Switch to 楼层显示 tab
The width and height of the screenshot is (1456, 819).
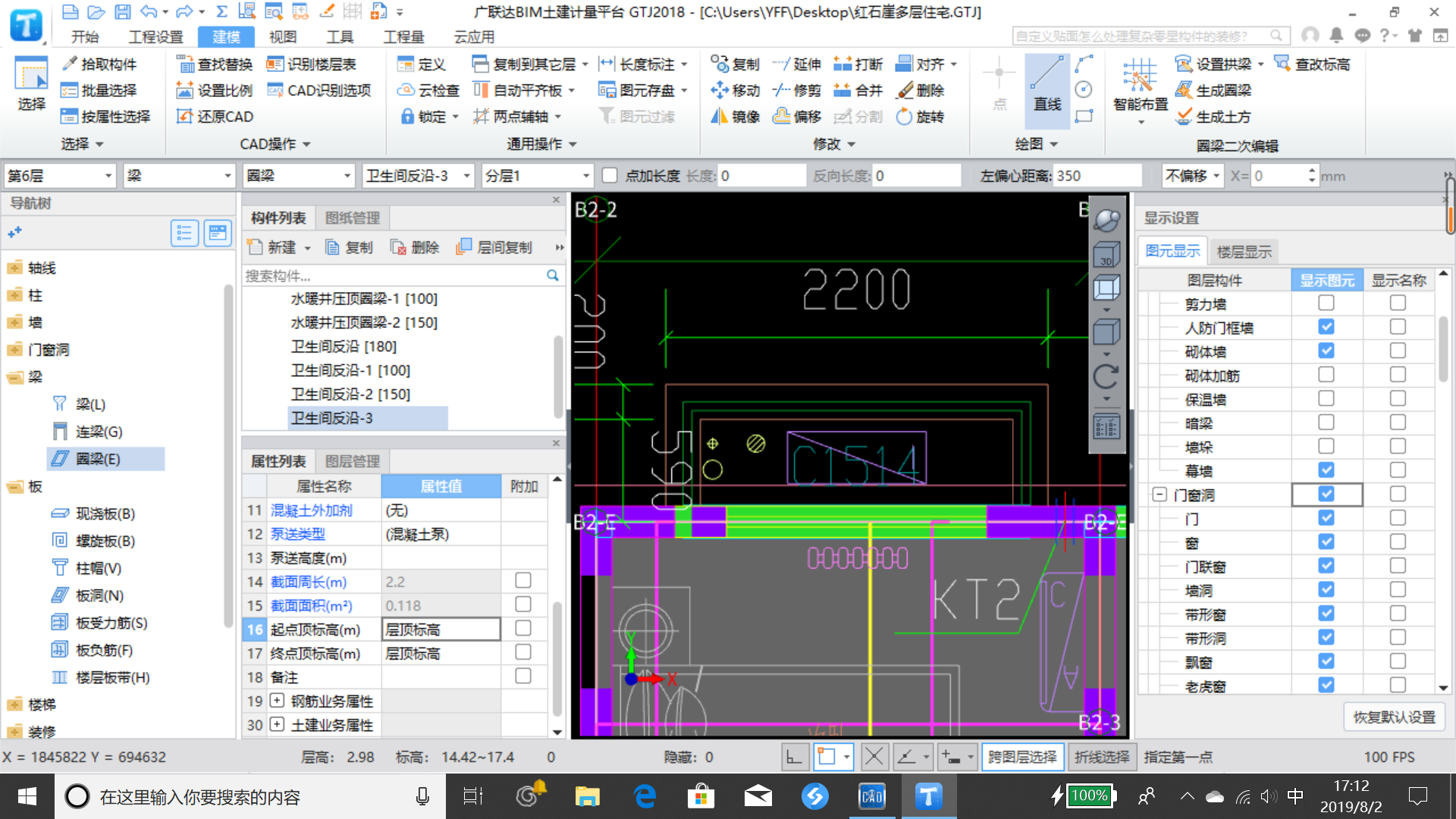click(1244, 251)
